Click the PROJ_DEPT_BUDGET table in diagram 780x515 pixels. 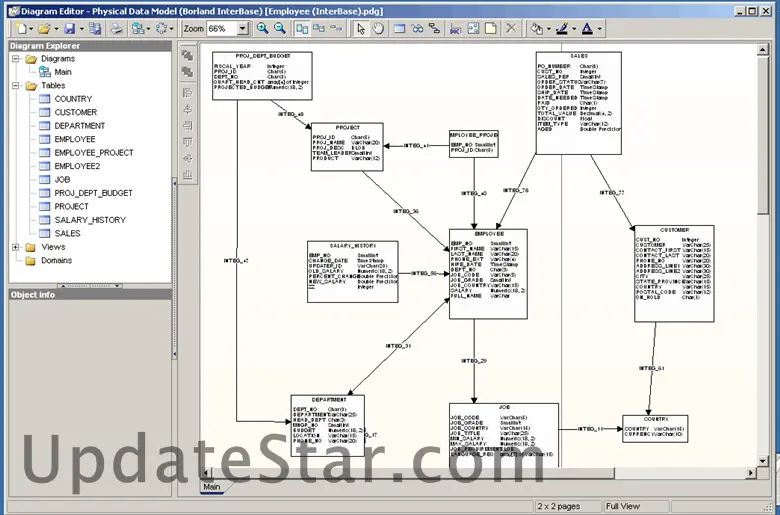(x=262, y=76)
